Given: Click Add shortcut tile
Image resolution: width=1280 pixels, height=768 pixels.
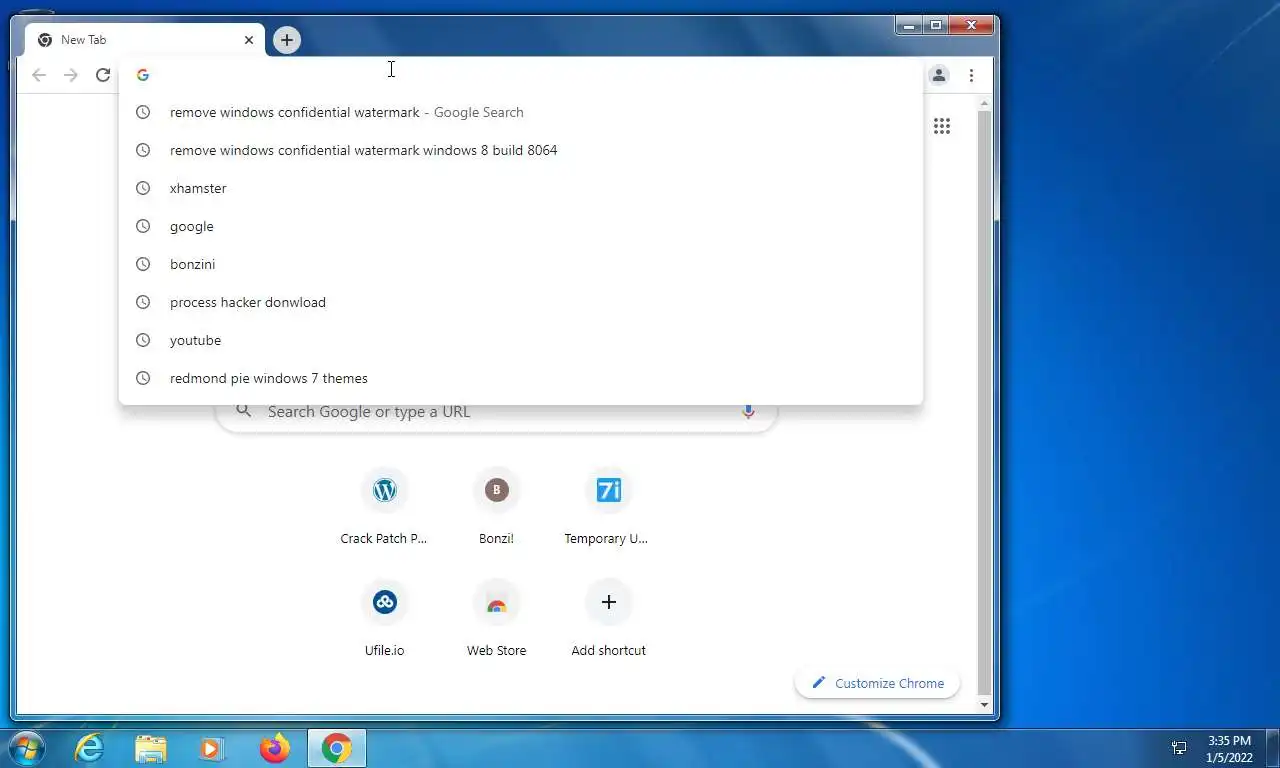Looking at the screenshot, I should tap(608, 620).
